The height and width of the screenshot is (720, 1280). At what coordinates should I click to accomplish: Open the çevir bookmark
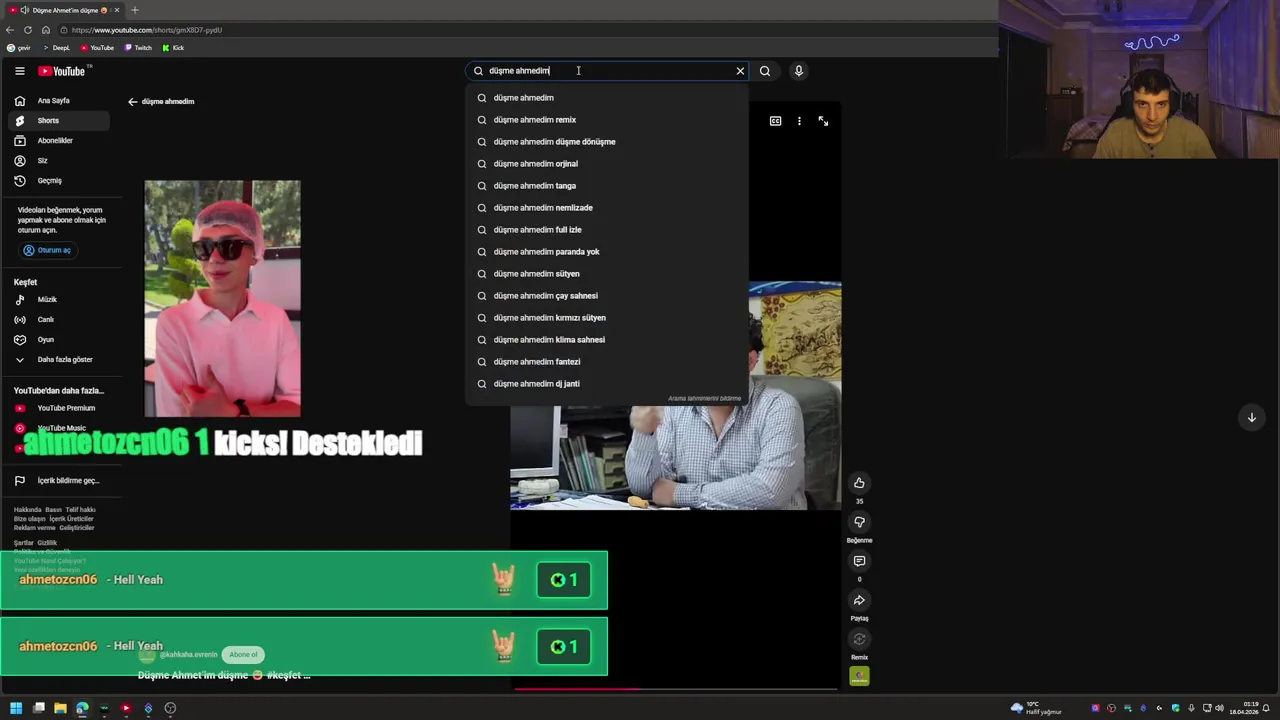(x=19, y=48)
